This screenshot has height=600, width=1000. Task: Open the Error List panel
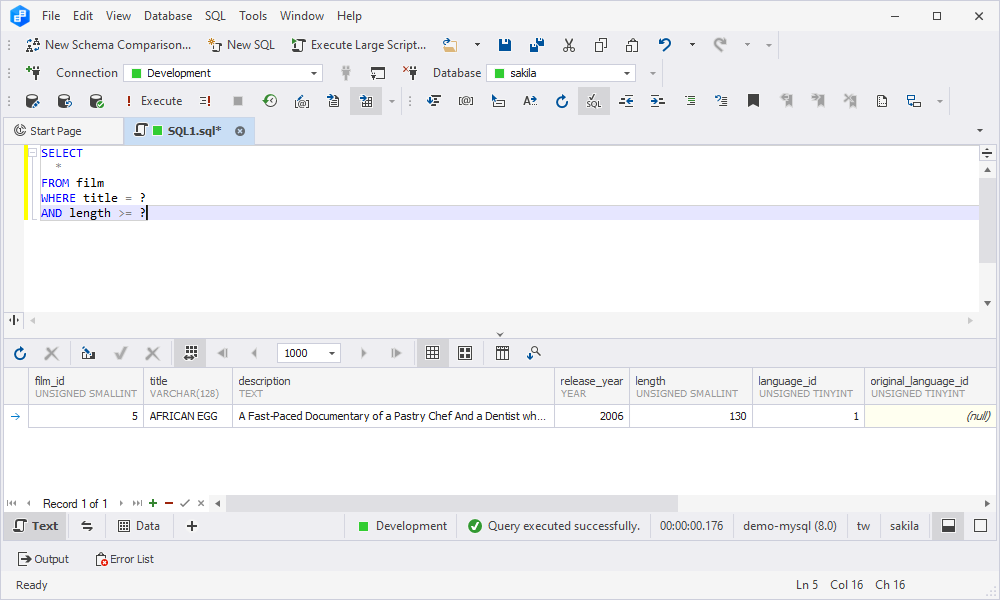124,559
